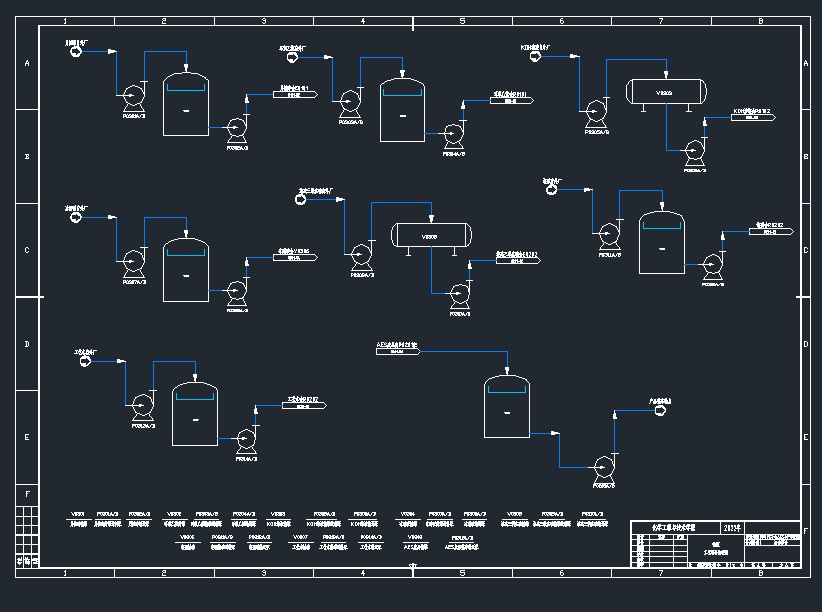This screenshot has height=612, width=822.
Task: Select the discharge pump in grid zone E3
Action: pyautogui.click(x=246, y=439)
